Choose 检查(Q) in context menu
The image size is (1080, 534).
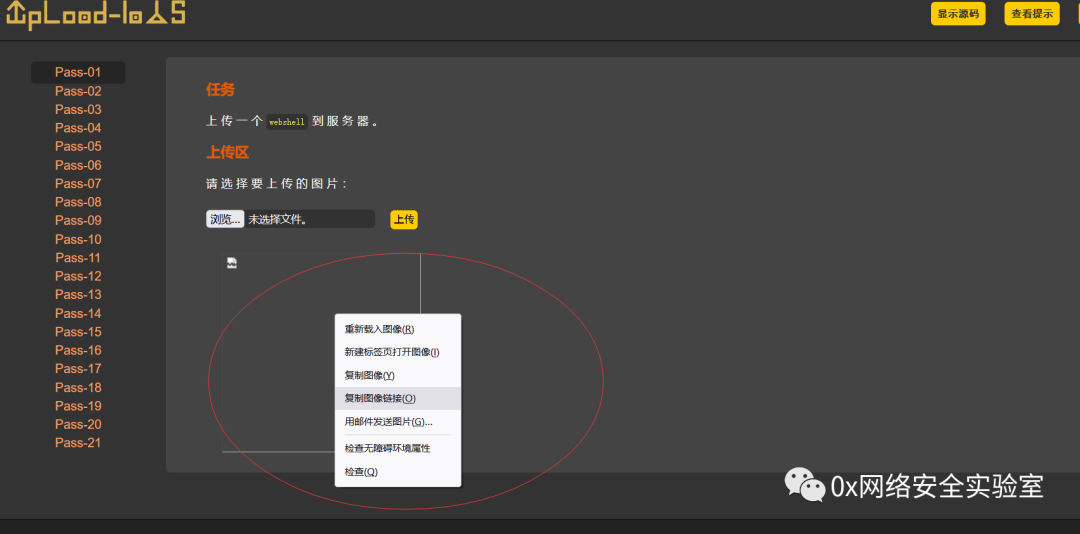tap(397, 472)
